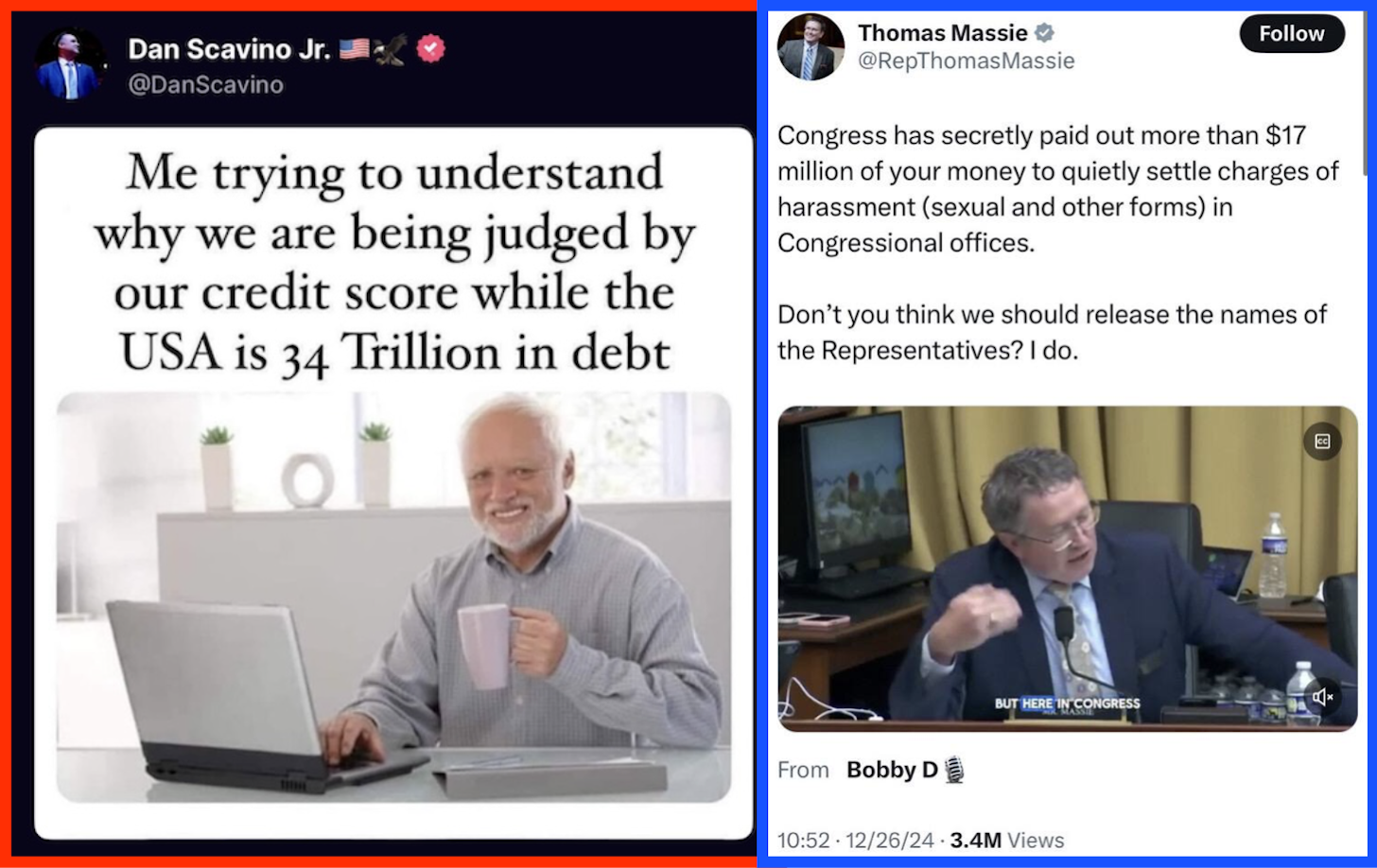Screen dimensions: 1377x868
Task: Open the credit score meme image
Action: tap(393, 483)
